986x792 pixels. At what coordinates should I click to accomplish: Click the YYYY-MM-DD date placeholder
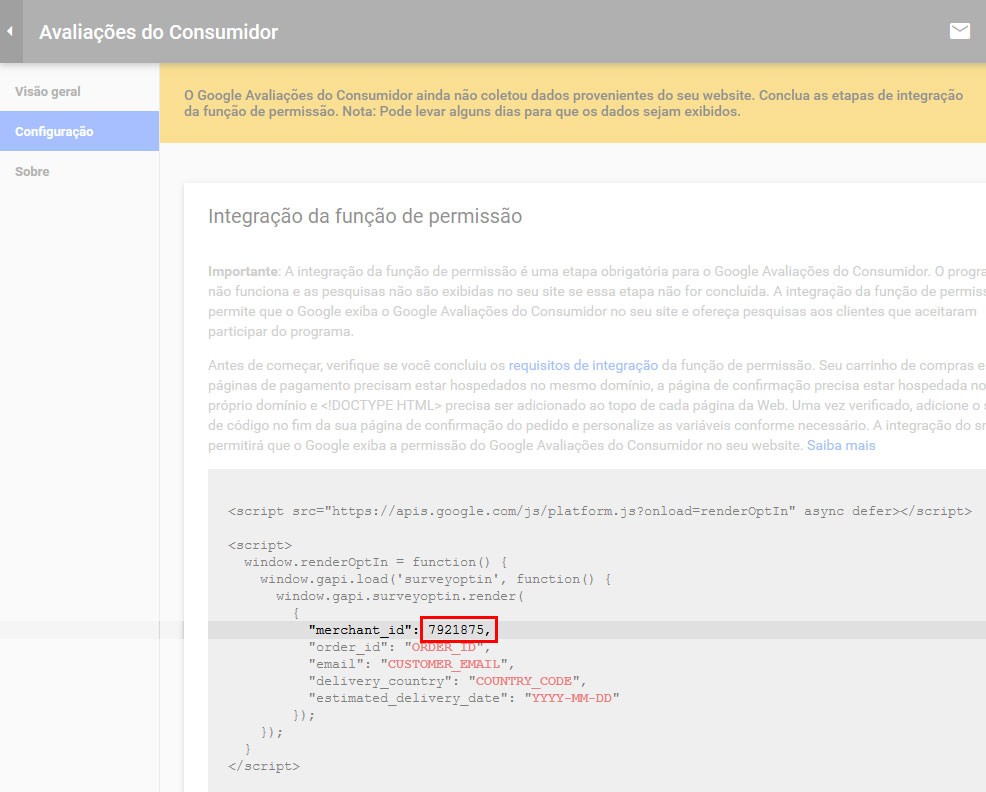pyautogui.click(x=572, y=698)
